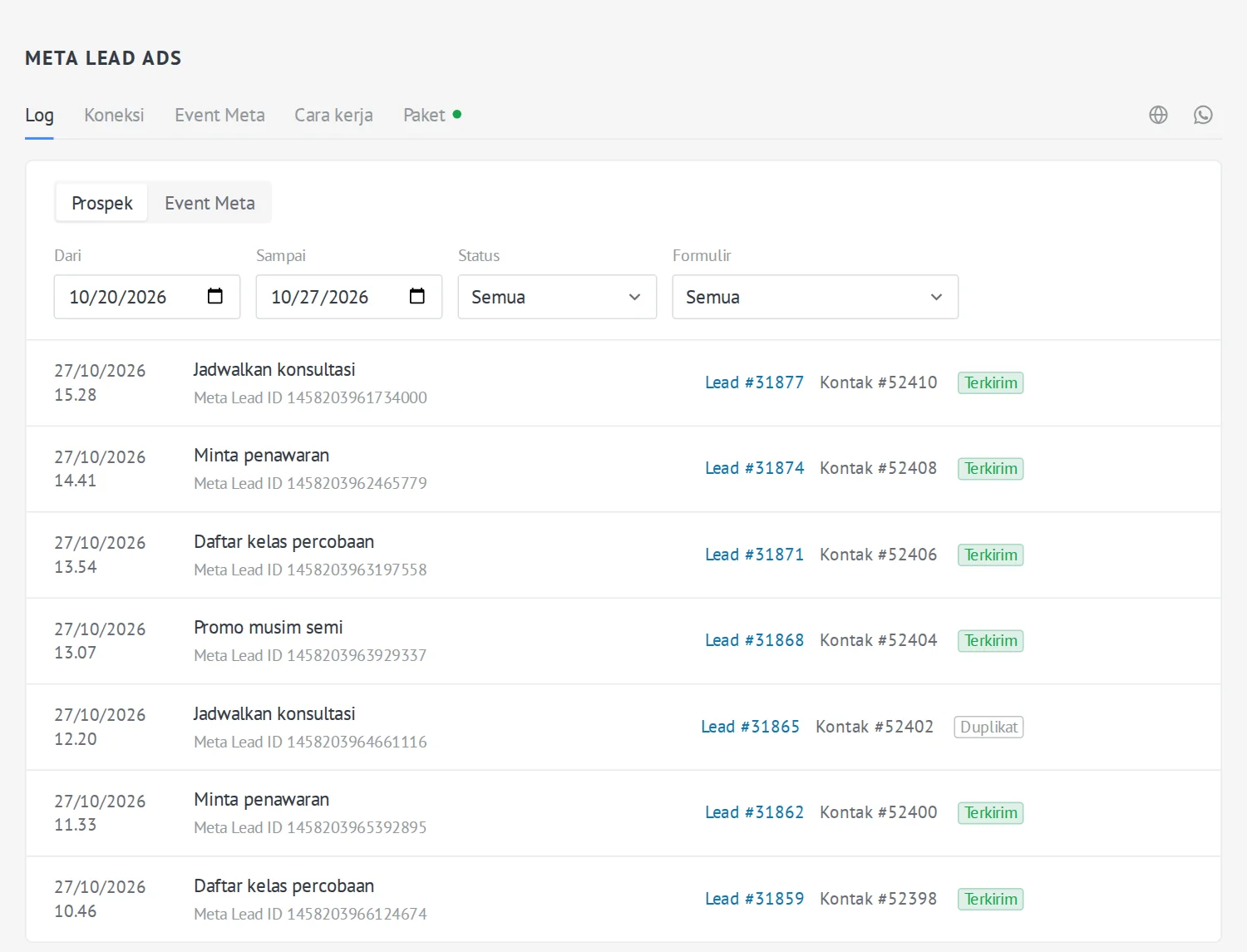This screenshot has width=1247, height=952.
Task: Open the WhatsApp support icon
Action: (x=1203, y=115)
